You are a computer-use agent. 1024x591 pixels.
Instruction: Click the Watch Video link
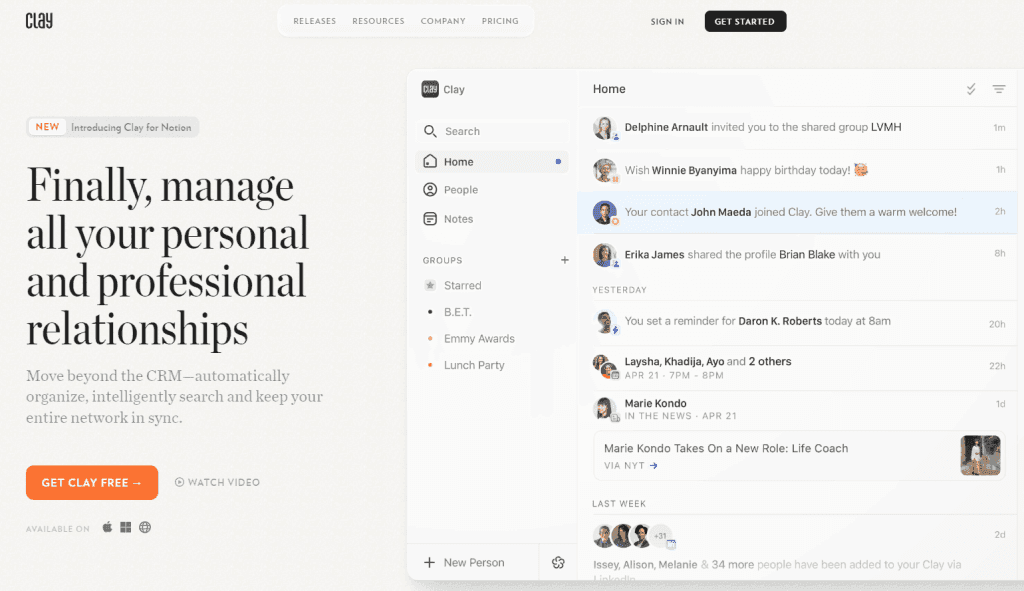tap(217, 483)
